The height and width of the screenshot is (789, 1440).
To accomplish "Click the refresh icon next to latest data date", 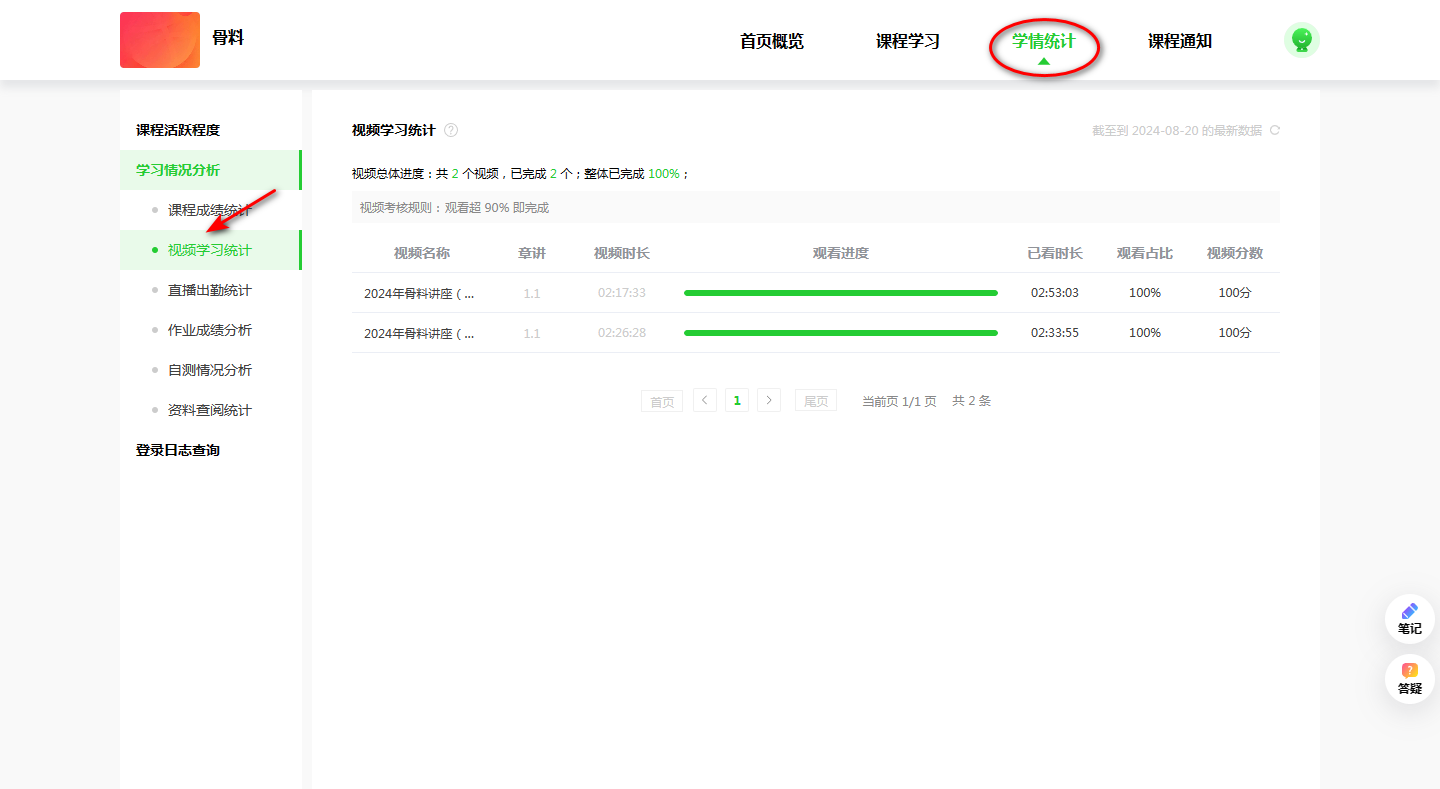I will coord(1274,130).
